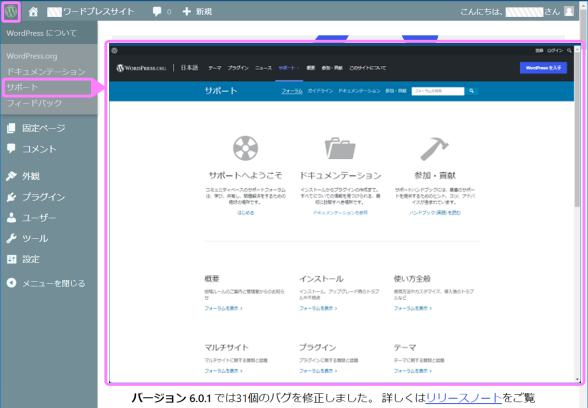This screenshot has height=408, width=588.
Task: Click the サポートへようこそ heading
Action: pos(245,175)
